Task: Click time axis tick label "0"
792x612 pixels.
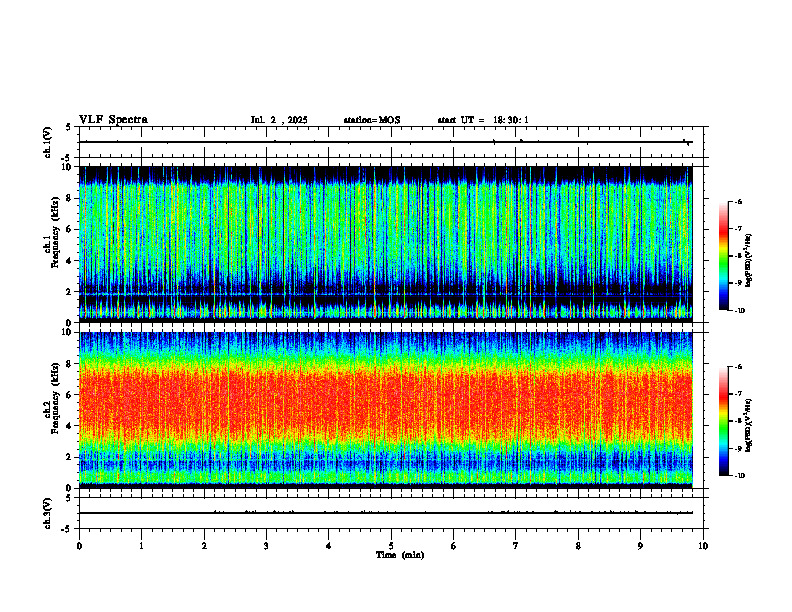Action: (79, 546)
